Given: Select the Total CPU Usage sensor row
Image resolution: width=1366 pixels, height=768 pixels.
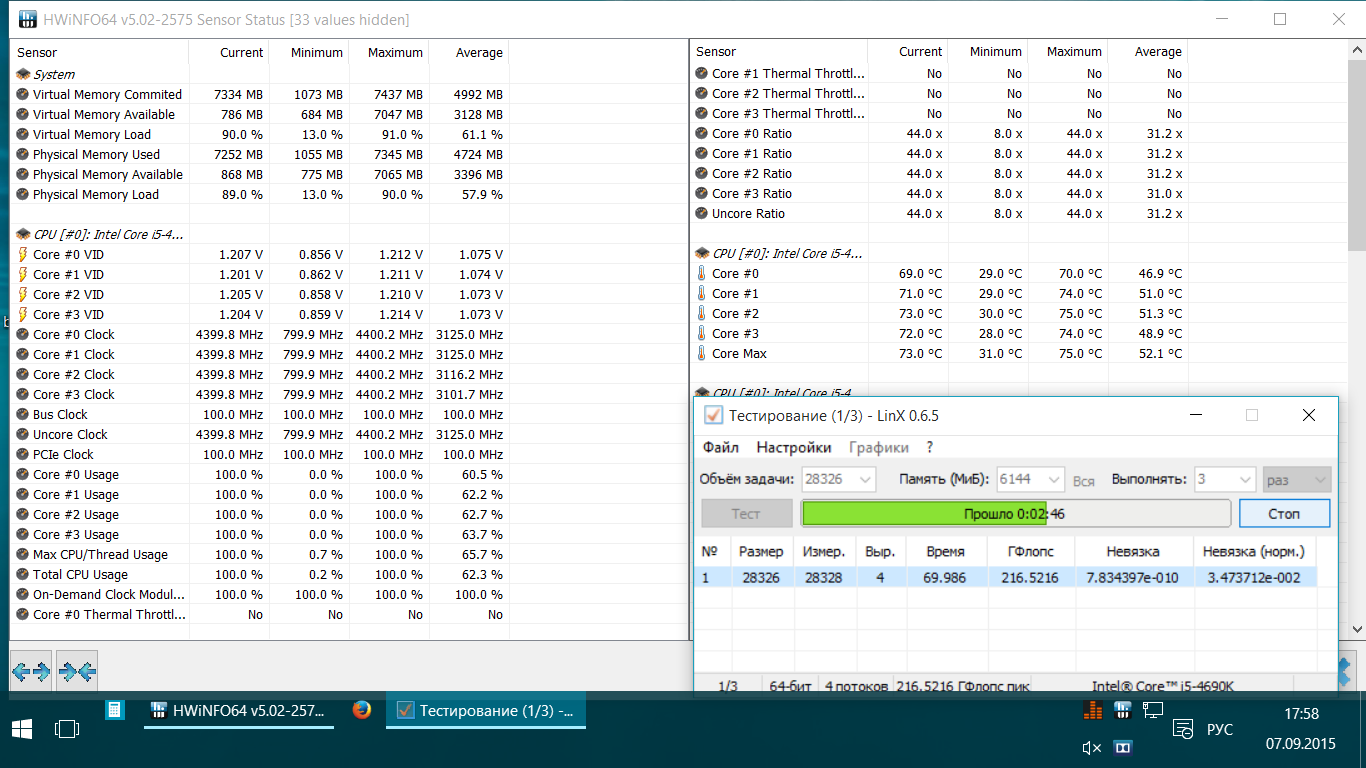Looking at the screenshot, I should [260, 574].
